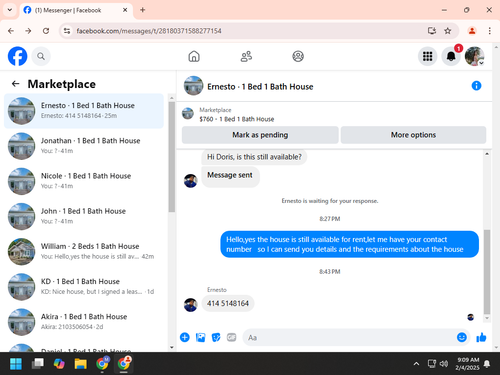Open the Notifications bell
The height and width of the screenshot is (375, 500).
pyautogui.click(x=451, y=56)
